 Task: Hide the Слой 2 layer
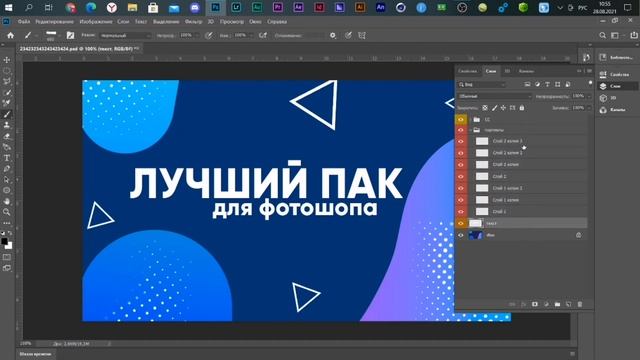(x=461, y=176)
